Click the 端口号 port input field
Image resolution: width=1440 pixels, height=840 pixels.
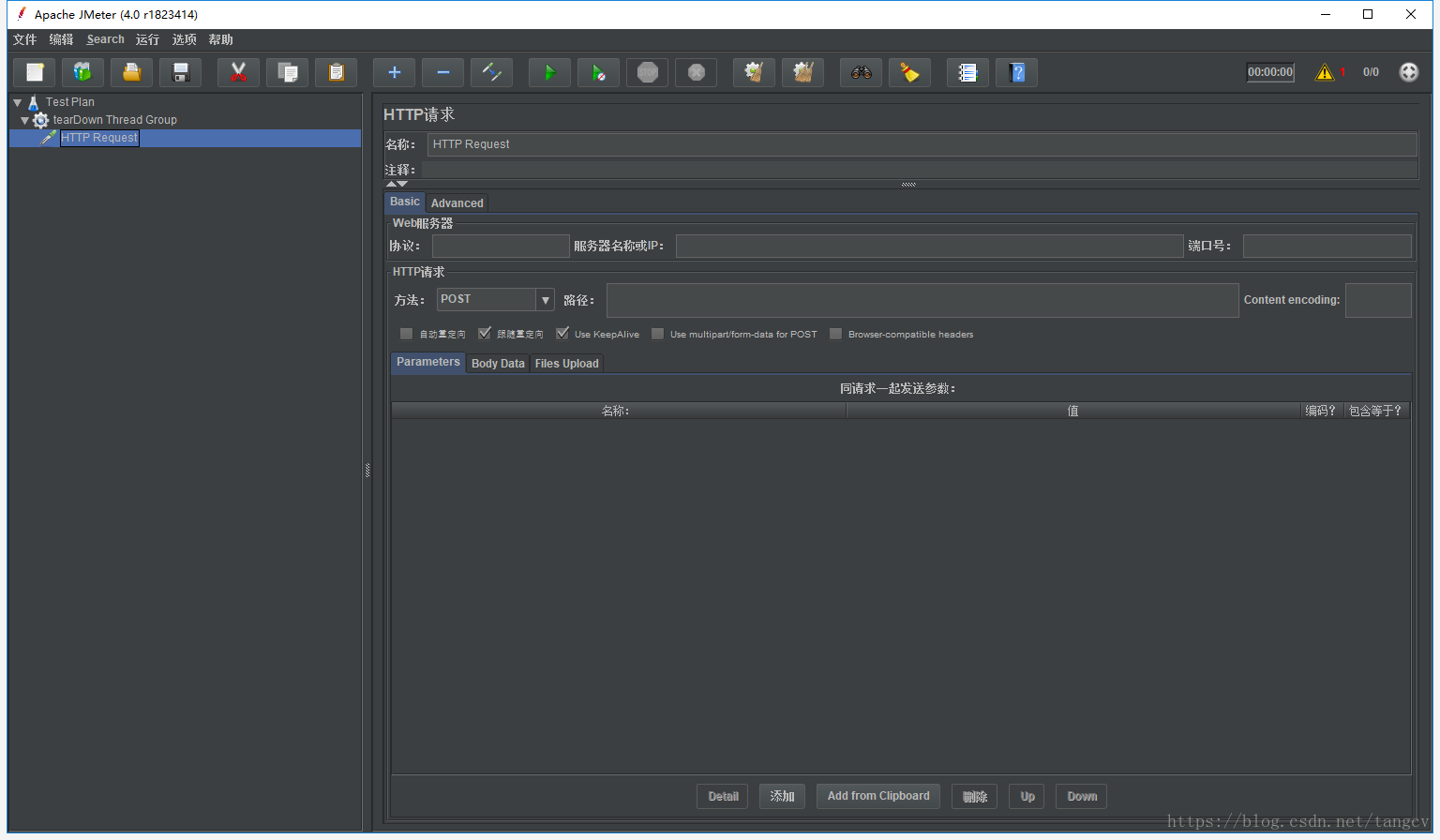(x=1327, y=246)
